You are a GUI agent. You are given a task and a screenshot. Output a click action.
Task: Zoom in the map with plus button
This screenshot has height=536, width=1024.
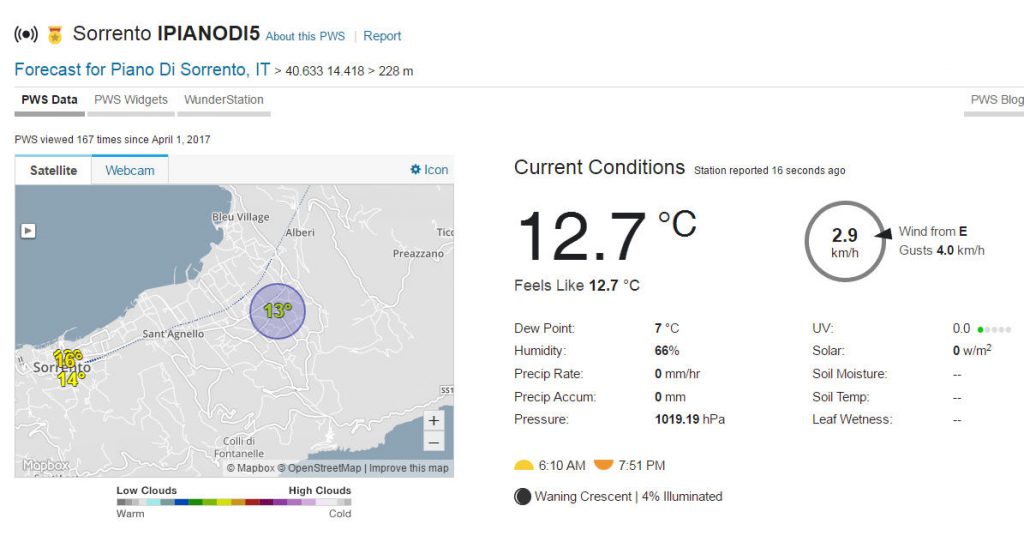(x=434, y=420)
